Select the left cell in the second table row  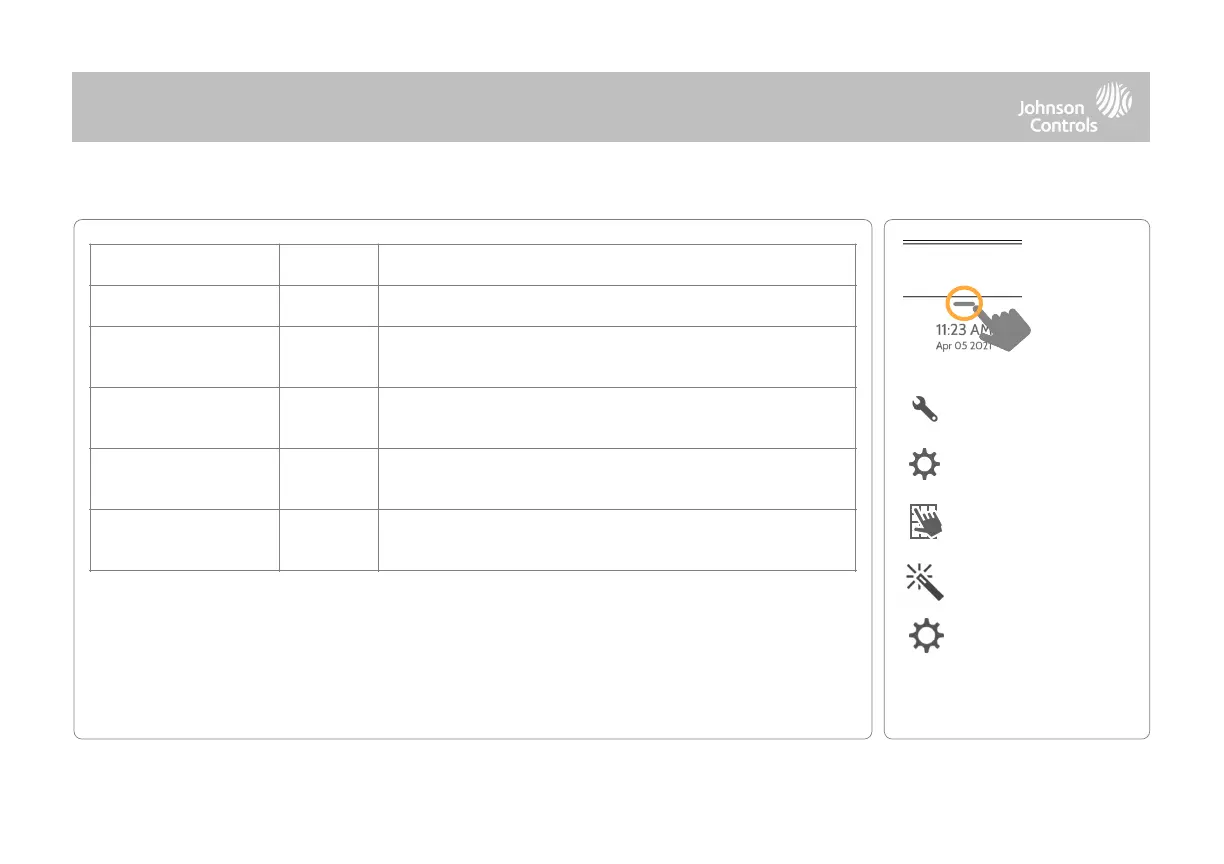pyautogui.click(x=184, y=305)
